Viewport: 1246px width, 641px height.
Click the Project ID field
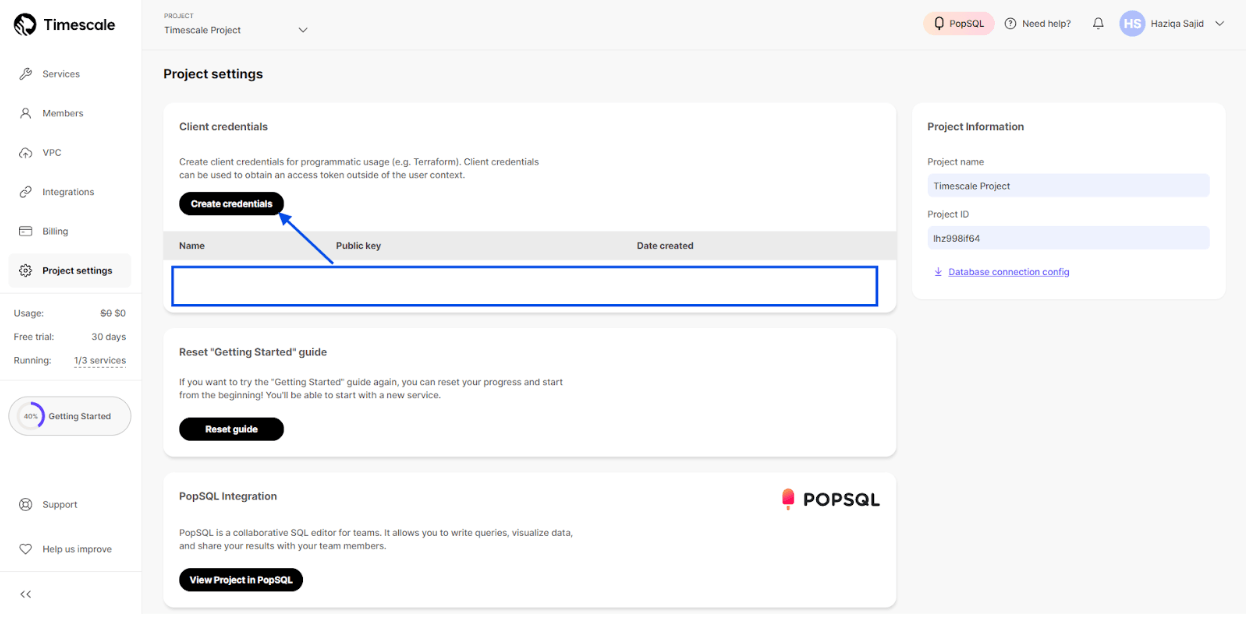click(x=1068, y=238)
